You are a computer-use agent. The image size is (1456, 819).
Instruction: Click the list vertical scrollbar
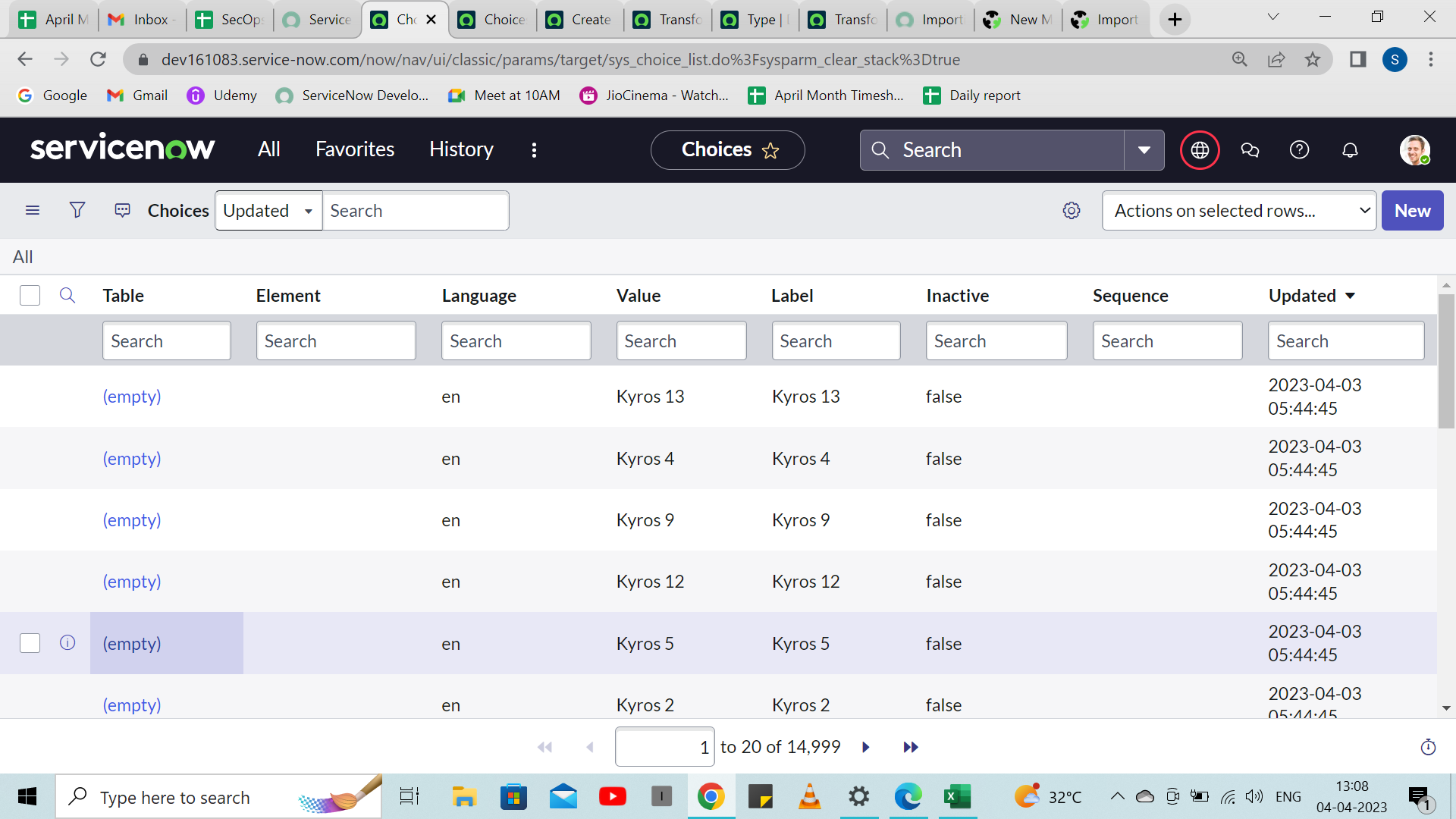tap(1445, 362)
